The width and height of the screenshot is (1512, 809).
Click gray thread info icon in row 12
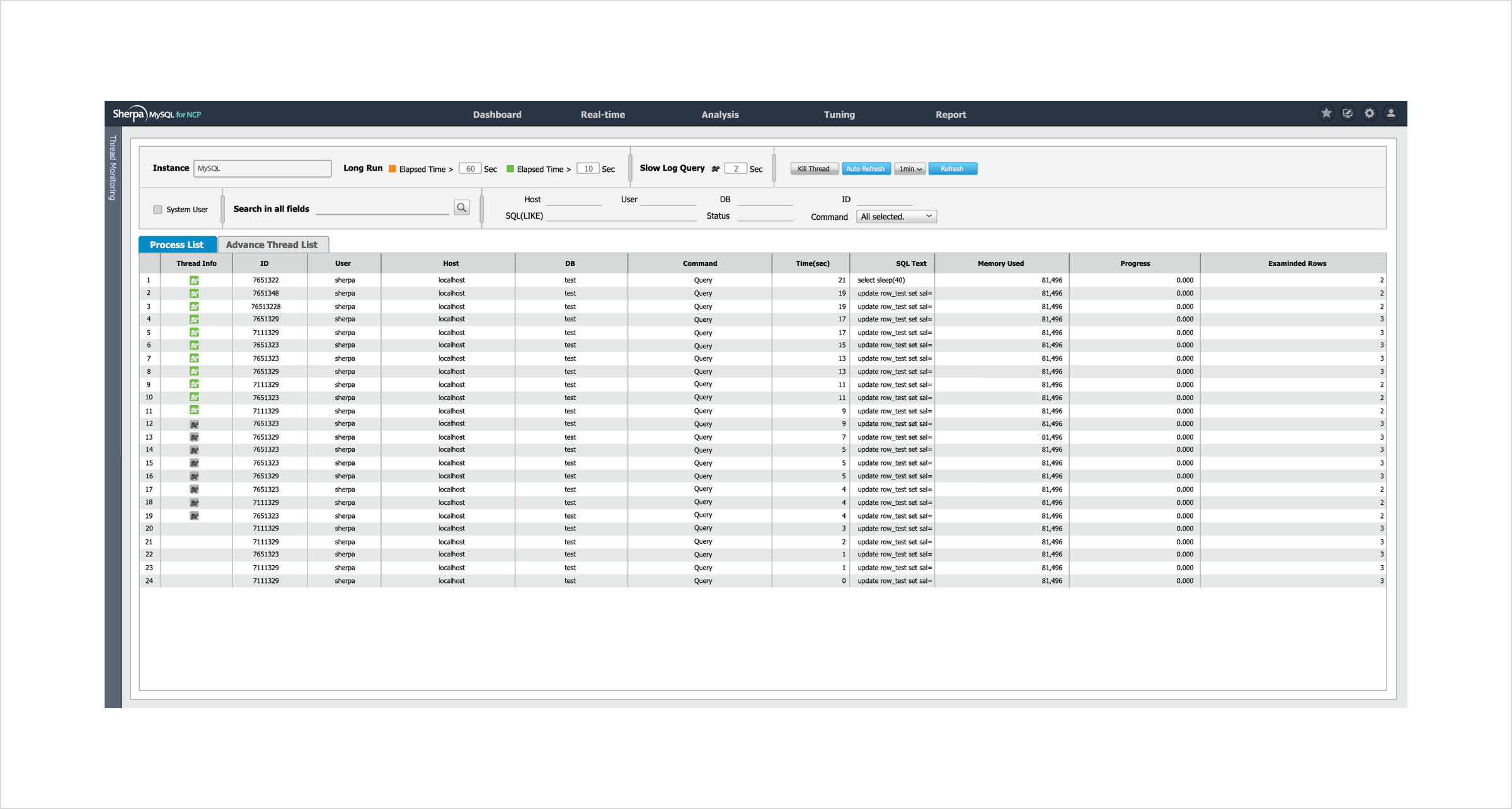click(x=195, y=424)
